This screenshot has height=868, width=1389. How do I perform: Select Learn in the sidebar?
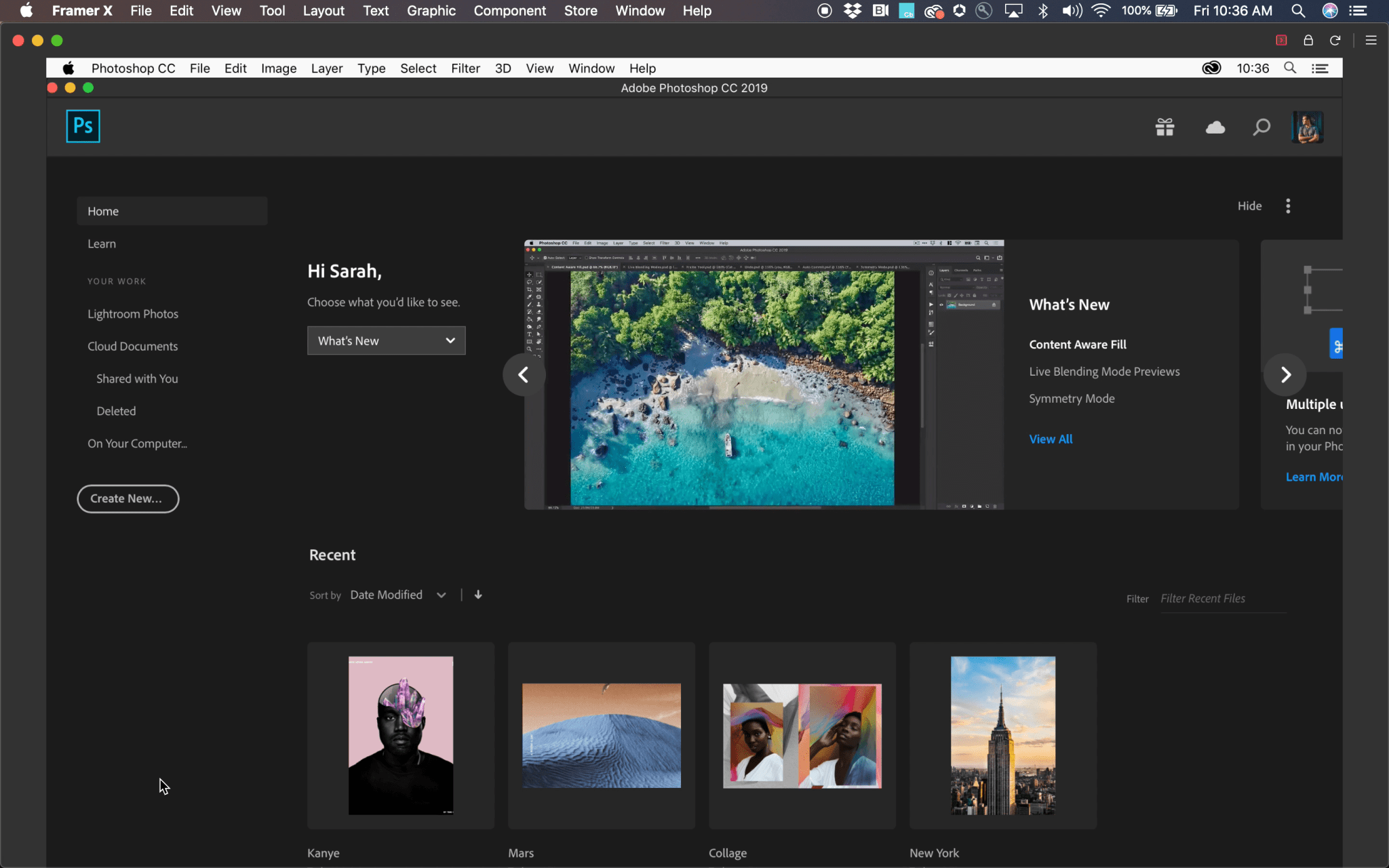coord(102,243)
